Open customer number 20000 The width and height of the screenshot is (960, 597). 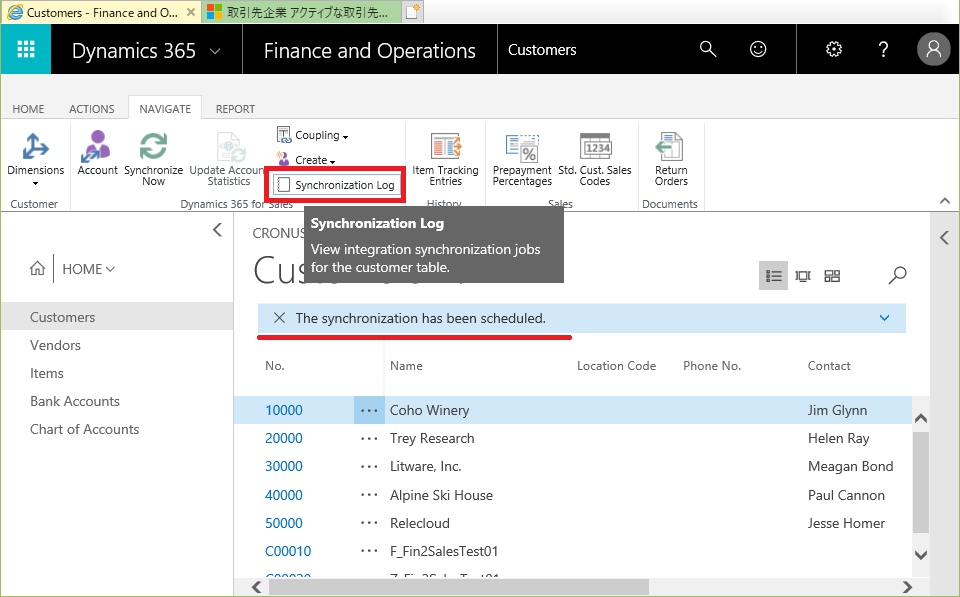[283, 438]
